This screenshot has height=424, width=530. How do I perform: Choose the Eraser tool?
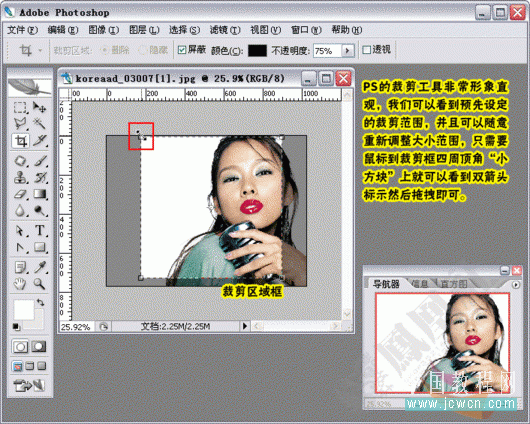coord(20,194)
